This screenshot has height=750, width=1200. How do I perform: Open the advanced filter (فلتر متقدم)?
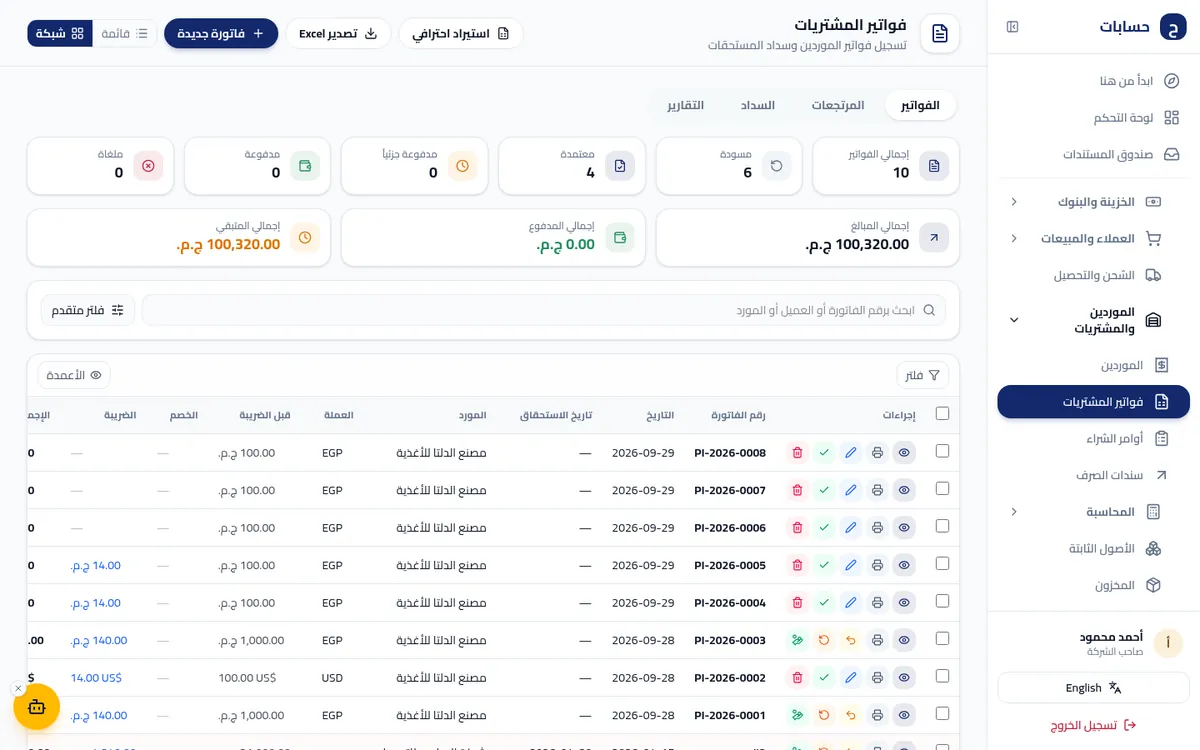coord(88,310)
